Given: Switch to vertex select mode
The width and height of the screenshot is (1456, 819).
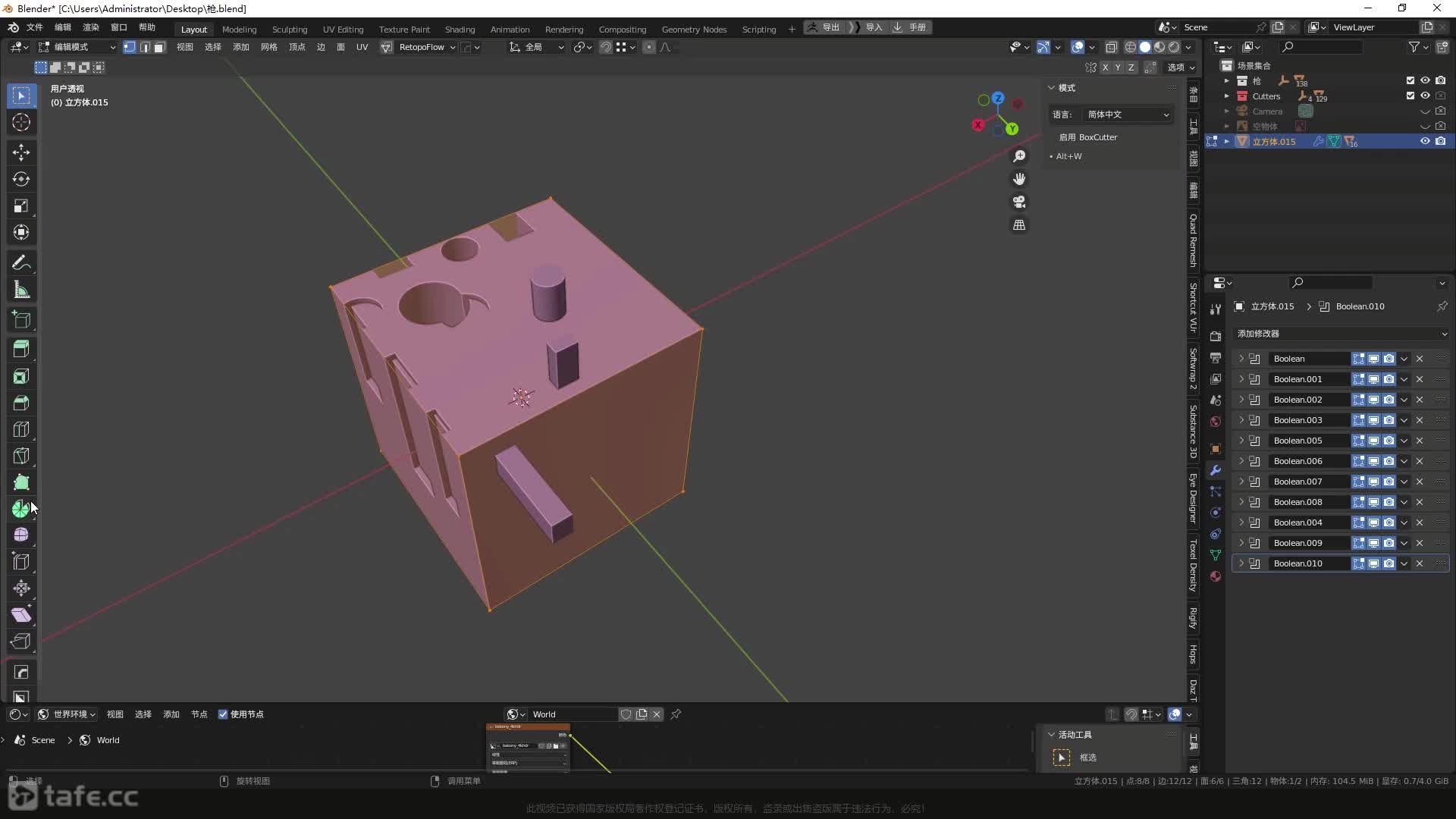Looking at the screenshot, I should 130,47.
